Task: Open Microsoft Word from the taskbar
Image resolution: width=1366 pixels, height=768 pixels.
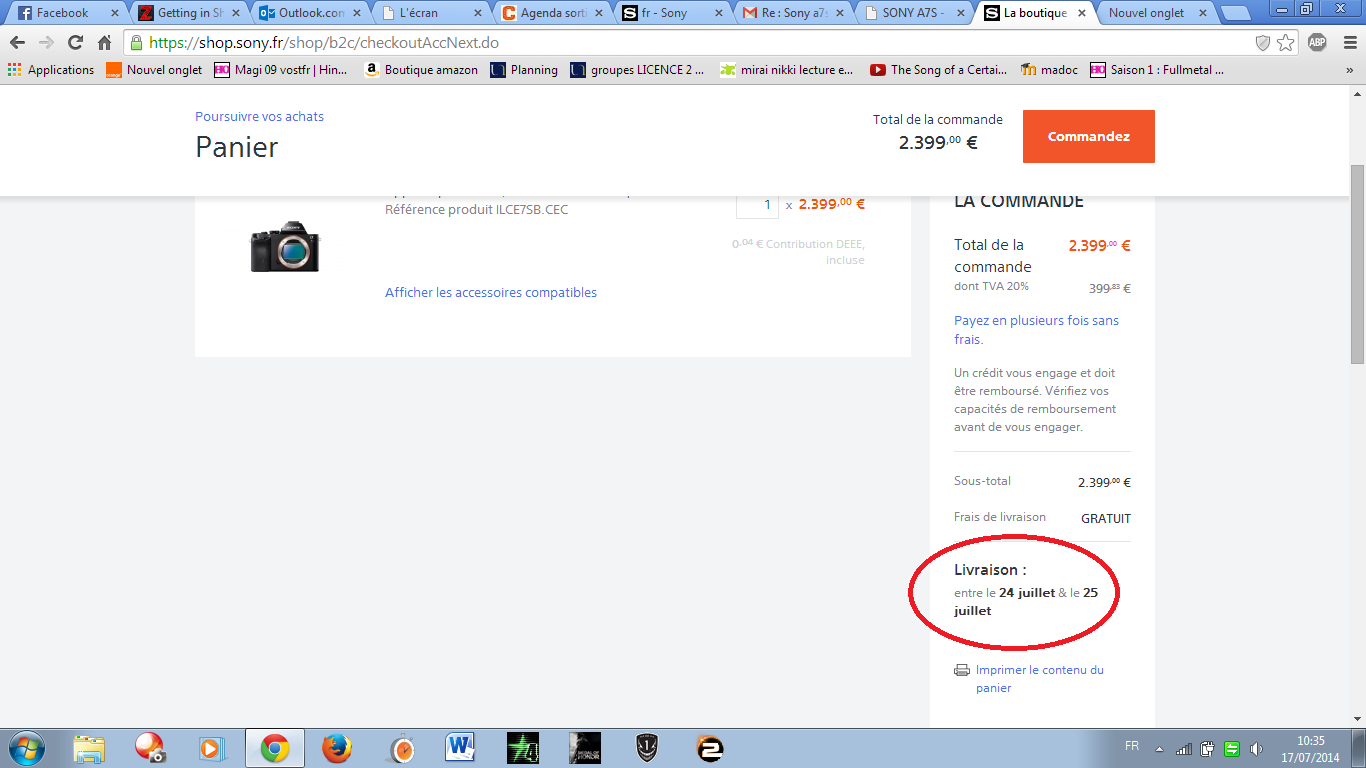Action: (460, 748)
